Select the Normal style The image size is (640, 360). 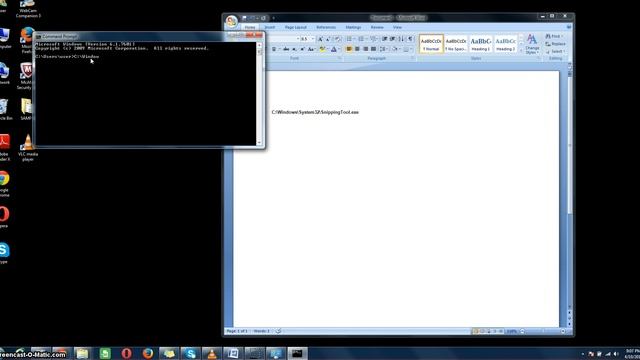[431, 44]
